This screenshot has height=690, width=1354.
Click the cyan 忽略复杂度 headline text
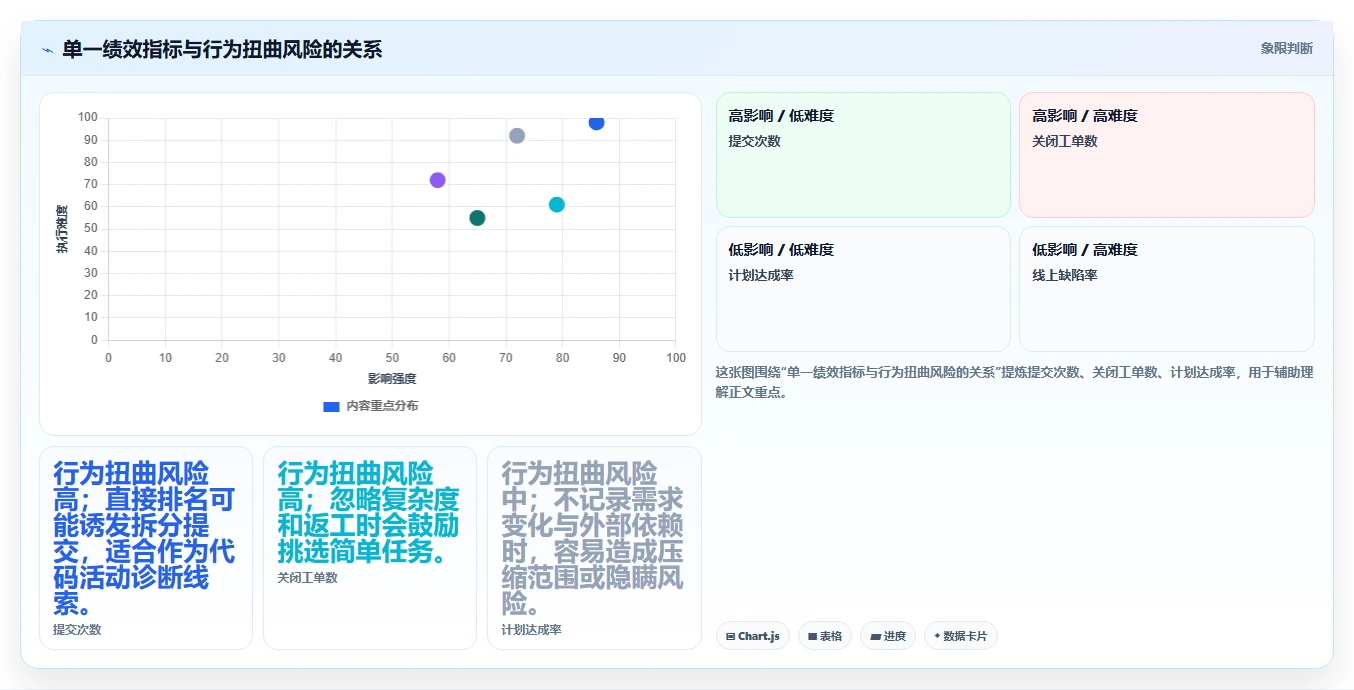(x=368, y=513)
